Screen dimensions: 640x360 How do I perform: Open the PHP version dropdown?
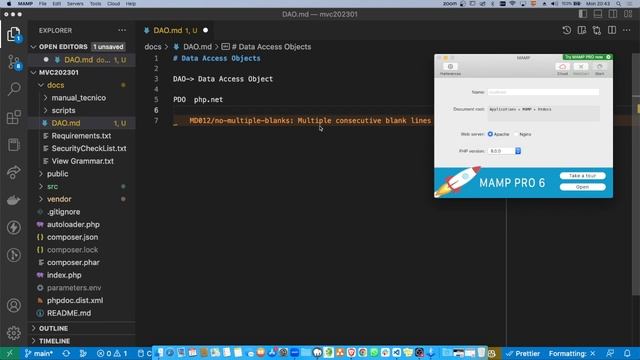(504, 151)
